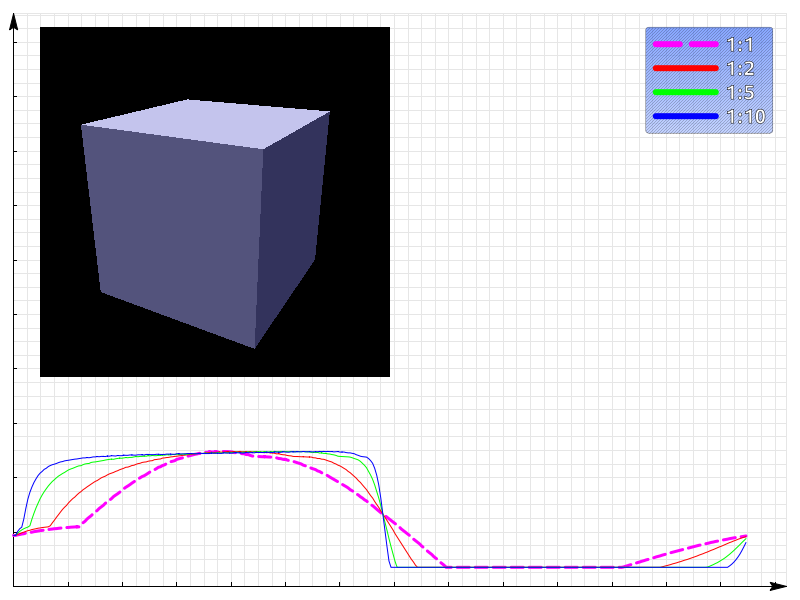Click the x-axis arrowhead
Screen dimensions: 800x600
pos(779,586)
